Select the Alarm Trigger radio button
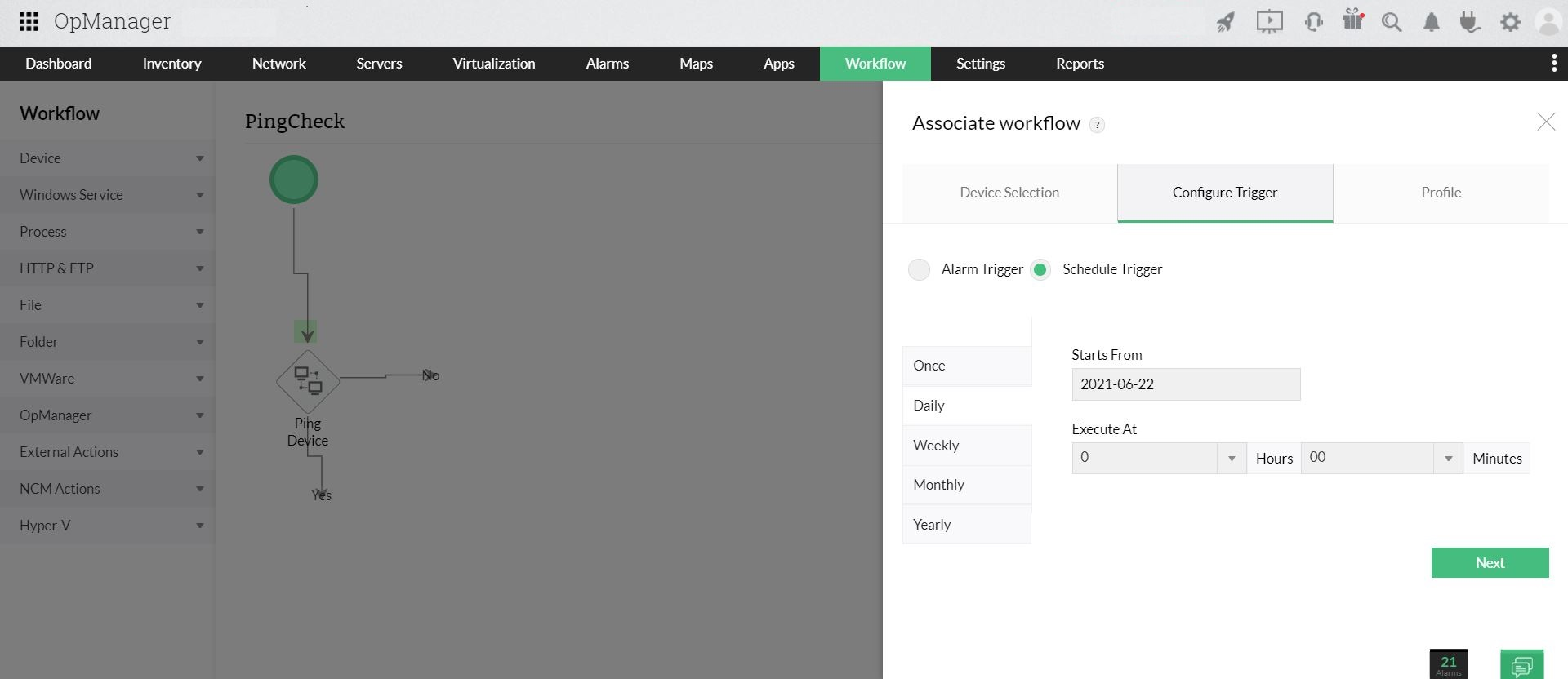The height and width of the screenshot is (679, 1568). coord(919,269)
